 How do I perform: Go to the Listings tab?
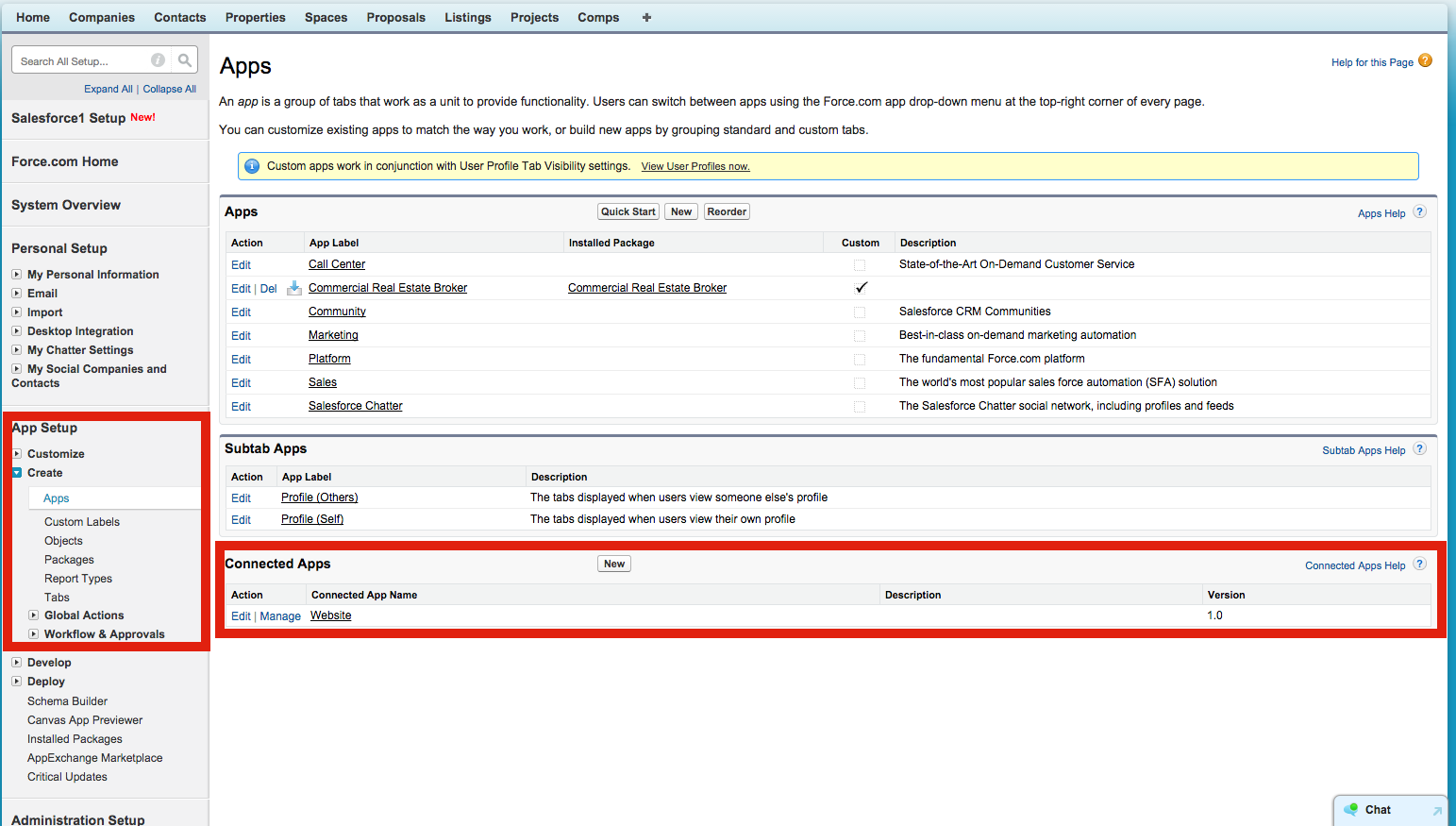(468, 17)
